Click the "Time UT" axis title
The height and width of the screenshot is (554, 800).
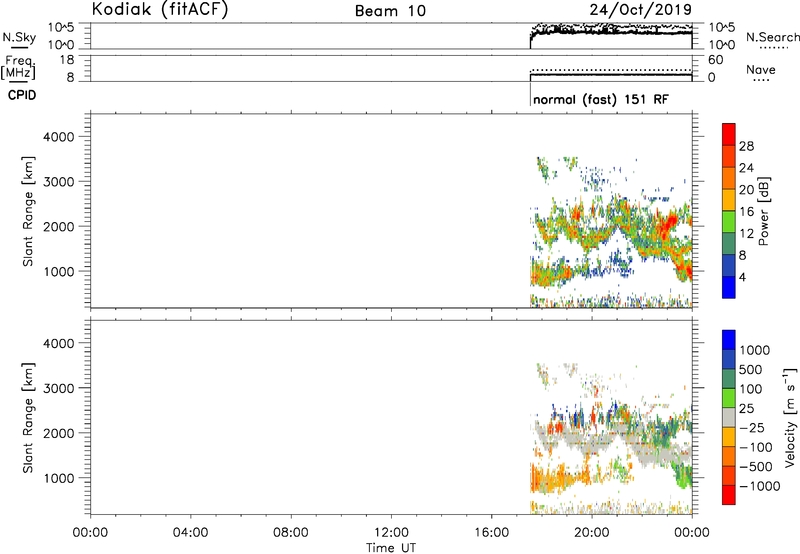click(x=391, y=548)
